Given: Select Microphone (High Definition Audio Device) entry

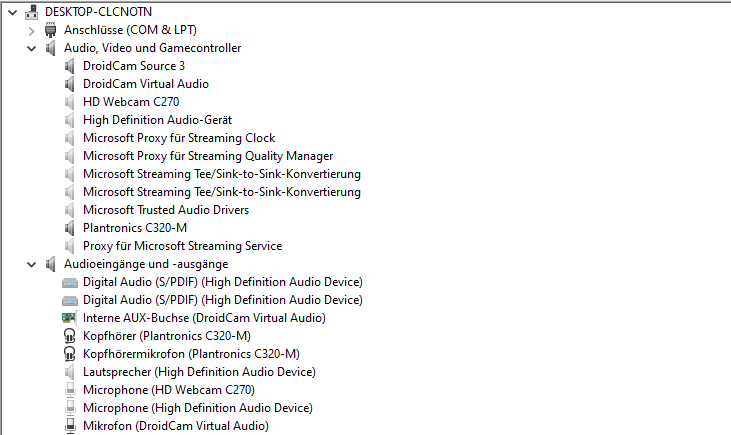Looking at the screenshot, I should coord(198,408).
